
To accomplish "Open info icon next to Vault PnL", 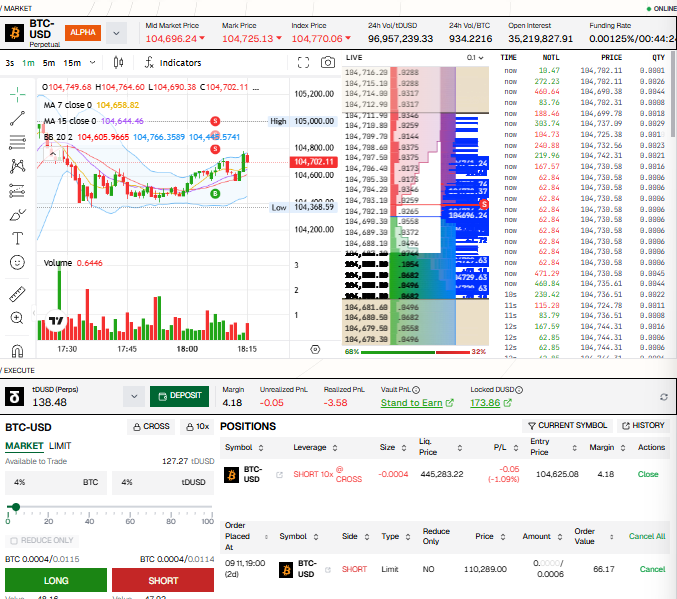I will [x=416, y=390].
